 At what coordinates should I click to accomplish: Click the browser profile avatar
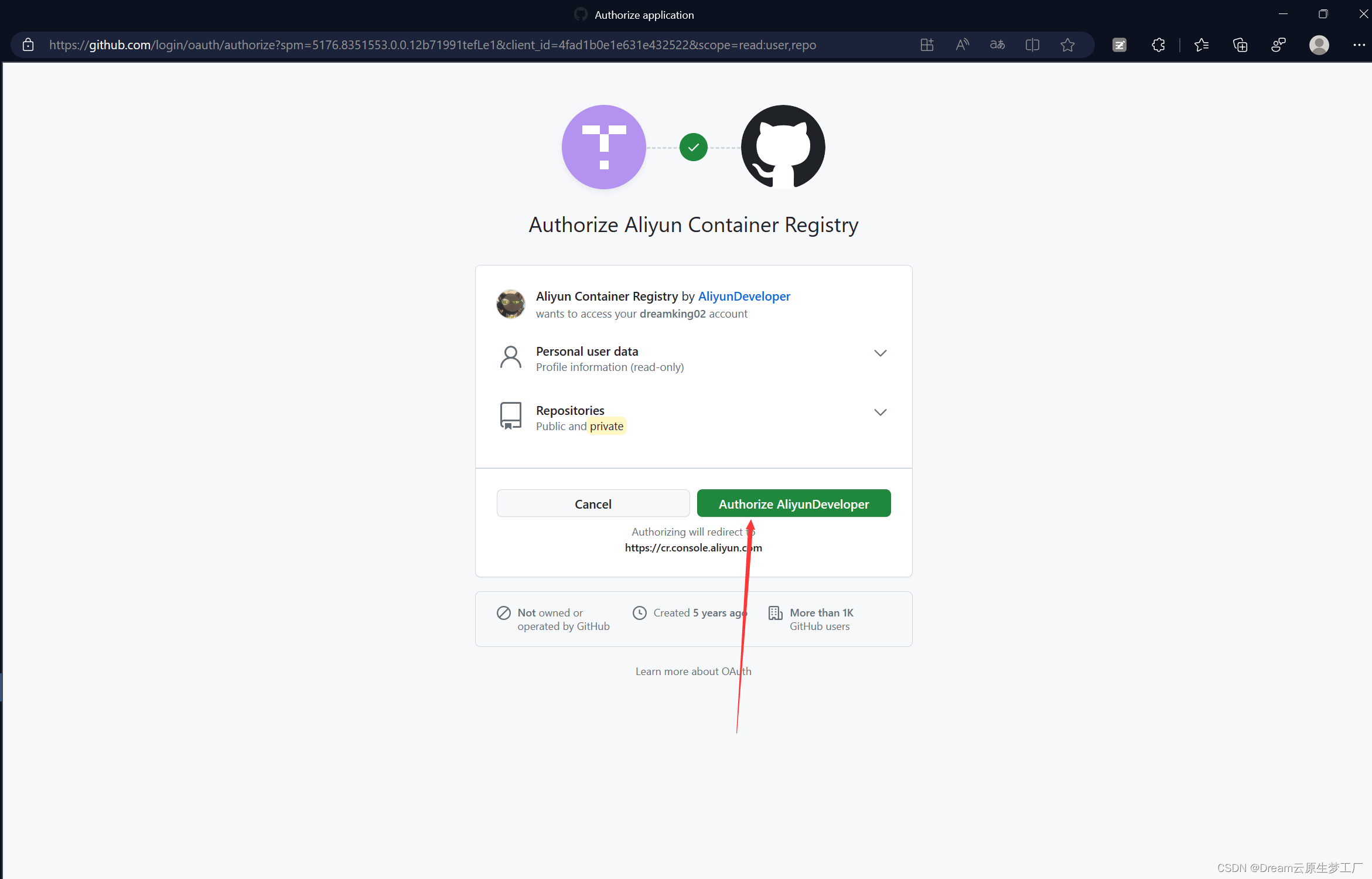(1319, 45)
